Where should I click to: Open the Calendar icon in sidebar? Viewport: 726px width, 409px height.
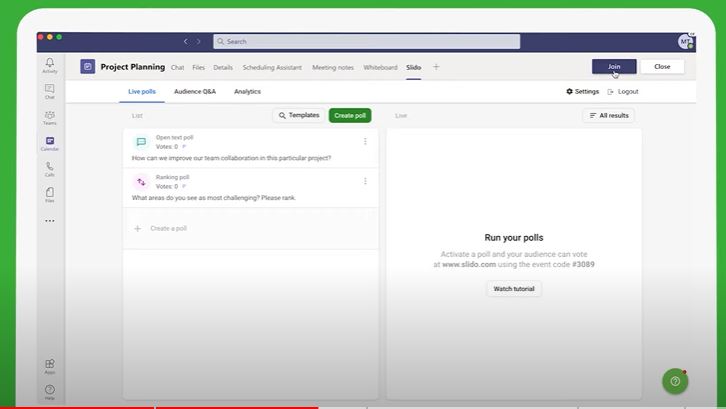(49, 143)
